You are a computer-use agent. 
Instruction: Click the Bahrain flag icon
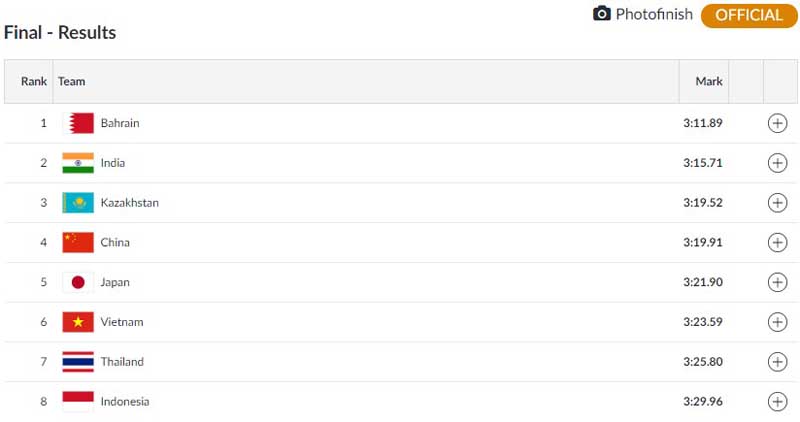pos(78,123)
